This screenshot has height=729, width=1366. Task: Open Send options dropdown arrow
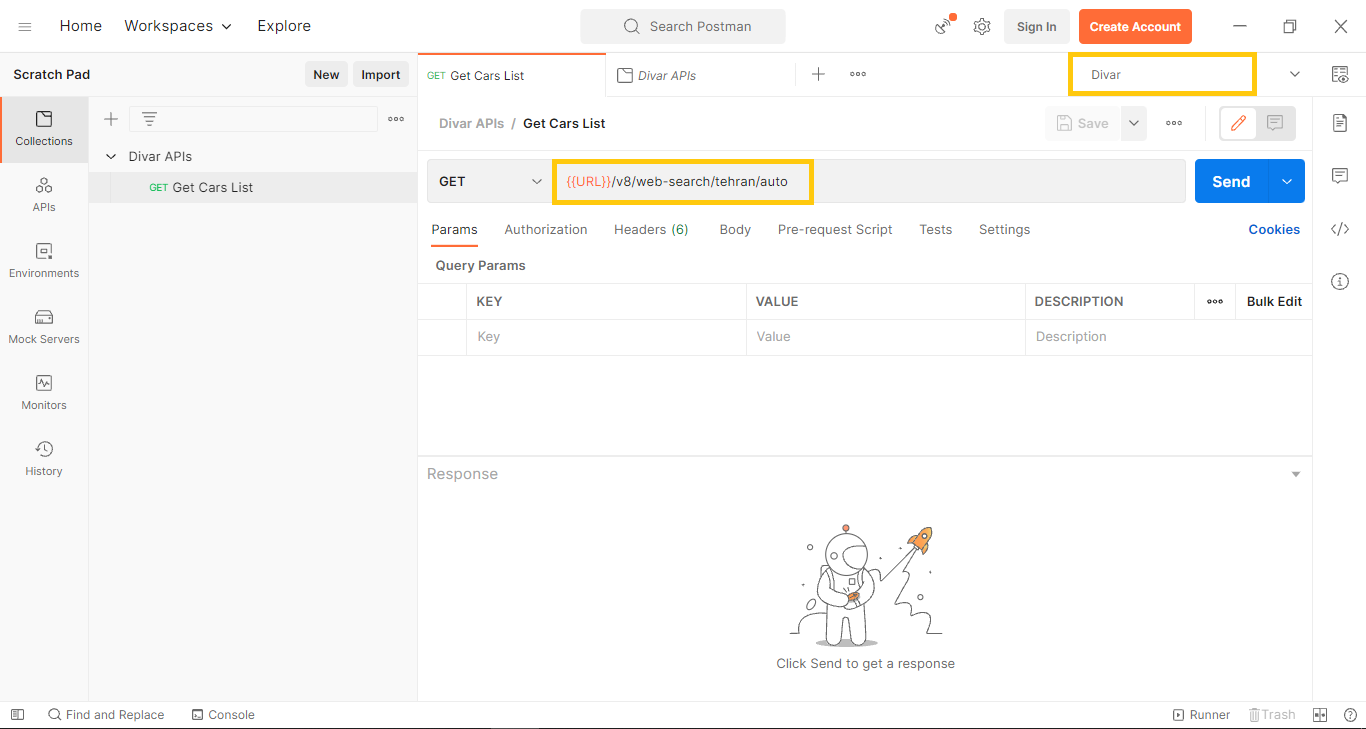point(1287,181)
